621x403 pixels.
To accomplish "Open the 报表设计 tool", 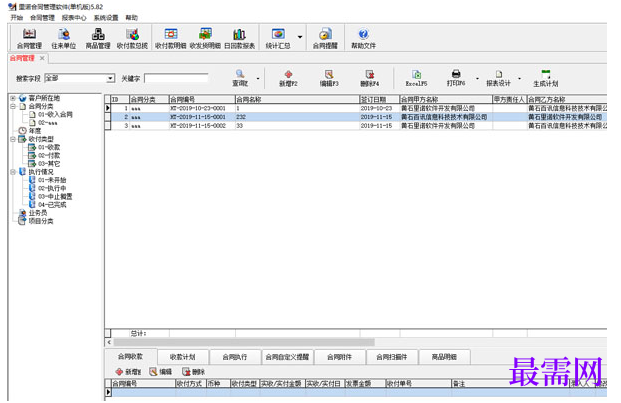I will (x=499, y=78).
